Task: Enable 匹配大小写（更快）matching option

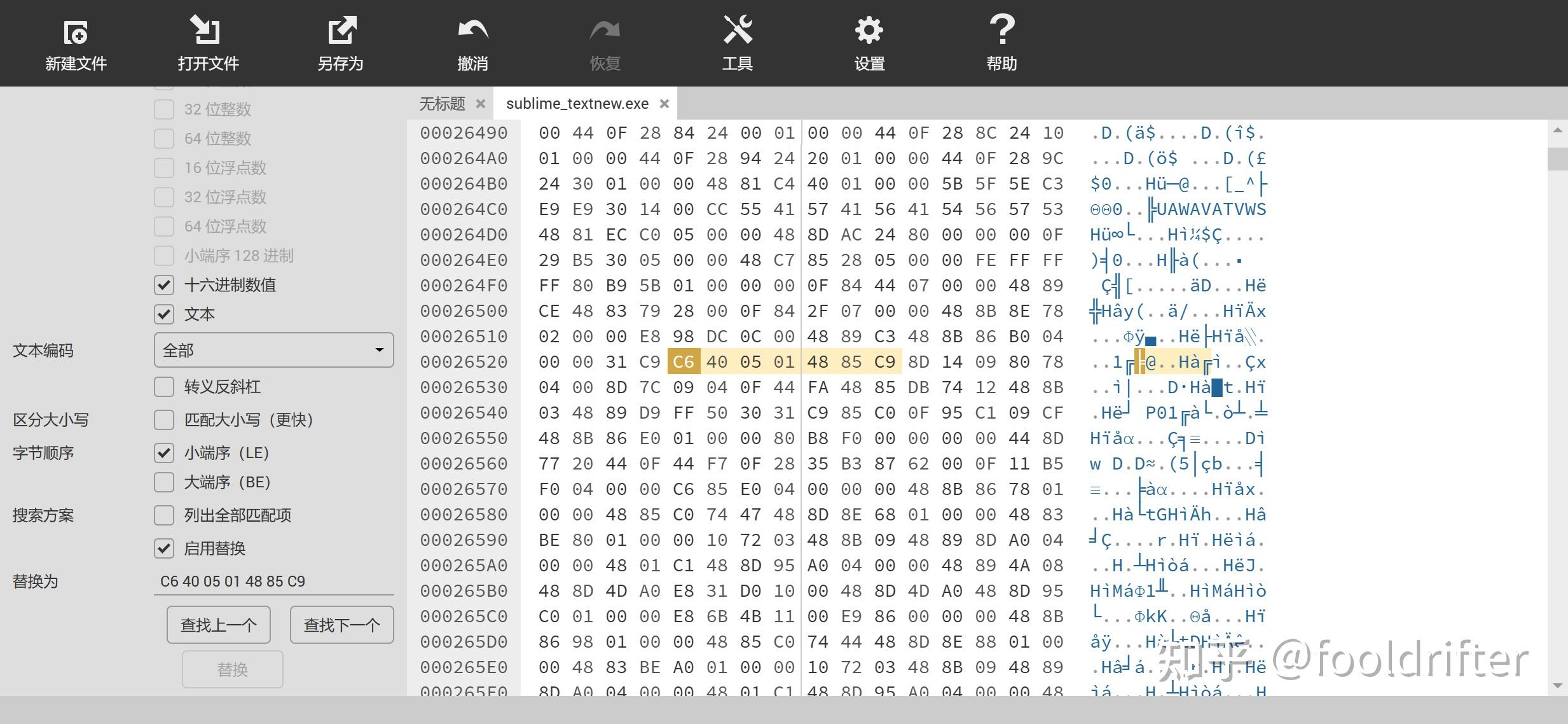Action: pos(164,420)
